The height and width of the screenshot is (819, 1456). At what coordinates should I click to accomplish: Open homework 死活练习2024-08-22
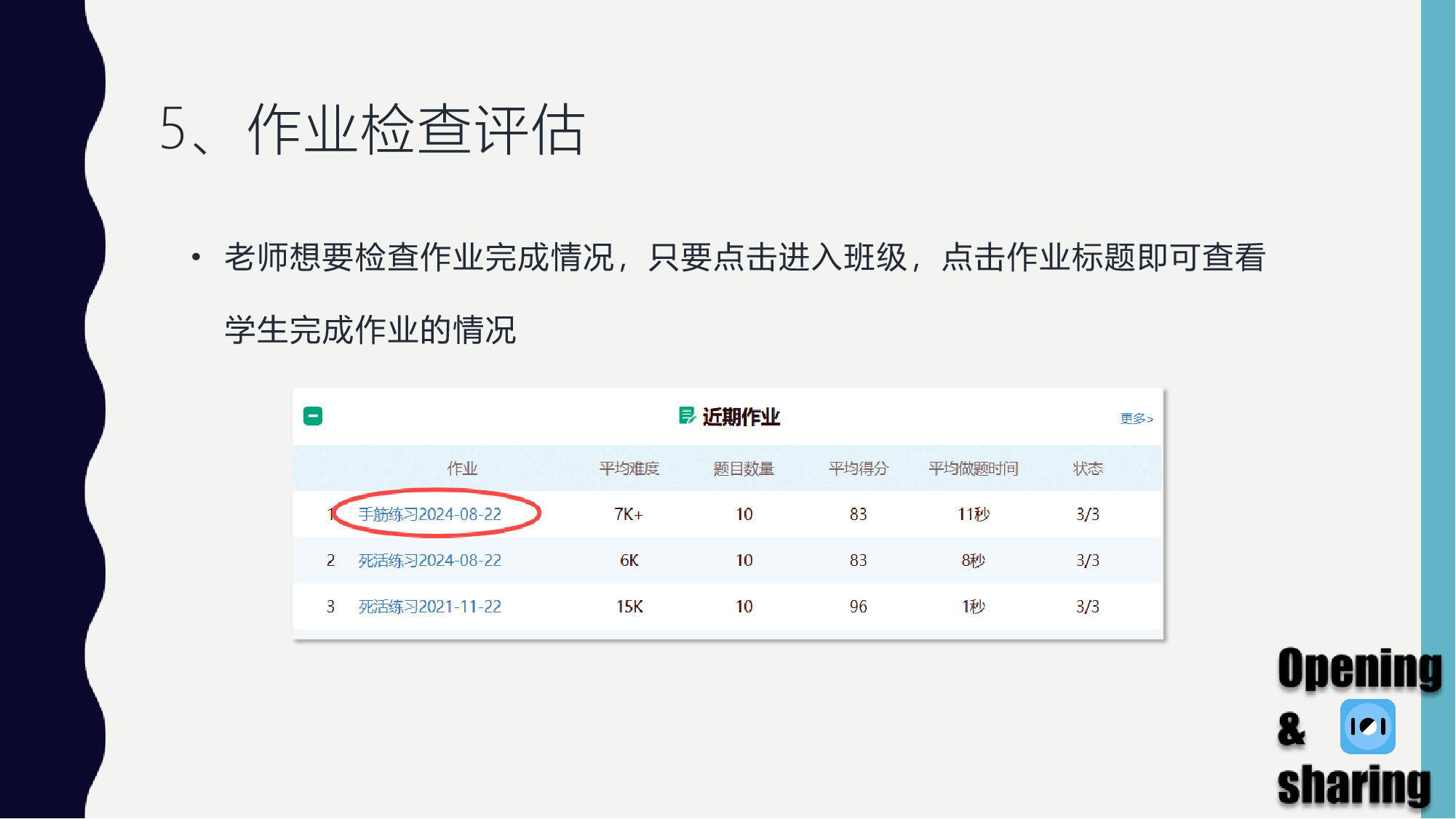click(x=430, y=560)
